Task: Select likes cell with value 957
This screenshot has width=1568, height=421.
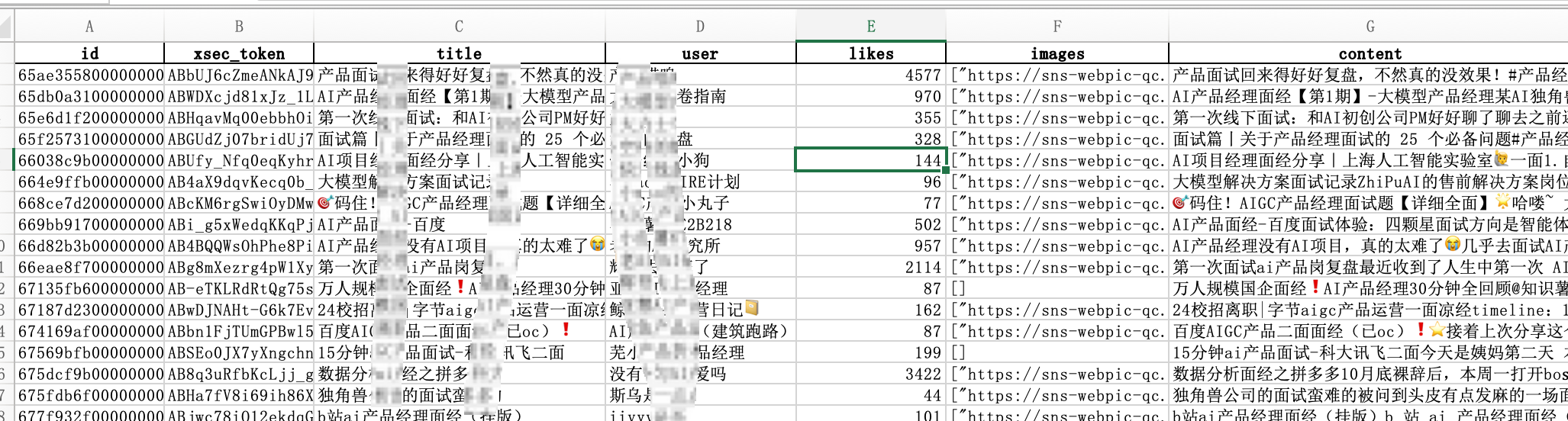Action: click(x=871, y=246)
